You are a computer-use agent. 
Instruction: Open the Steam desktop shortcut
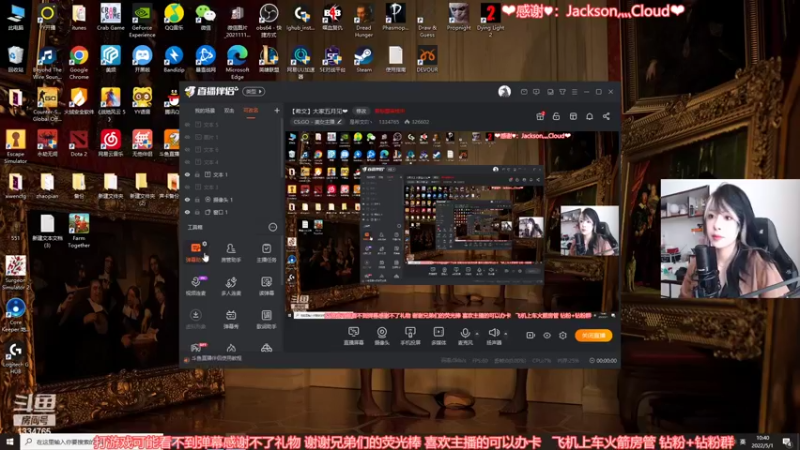(x=364, y=59)
